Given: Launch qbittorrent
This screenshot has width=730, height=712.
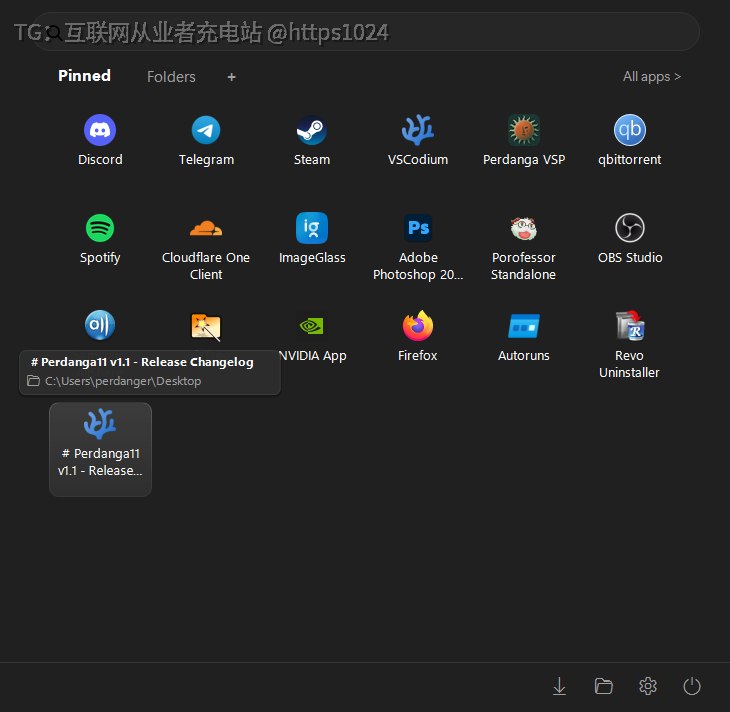Looking at the screenshot, I should click(629, 140).
